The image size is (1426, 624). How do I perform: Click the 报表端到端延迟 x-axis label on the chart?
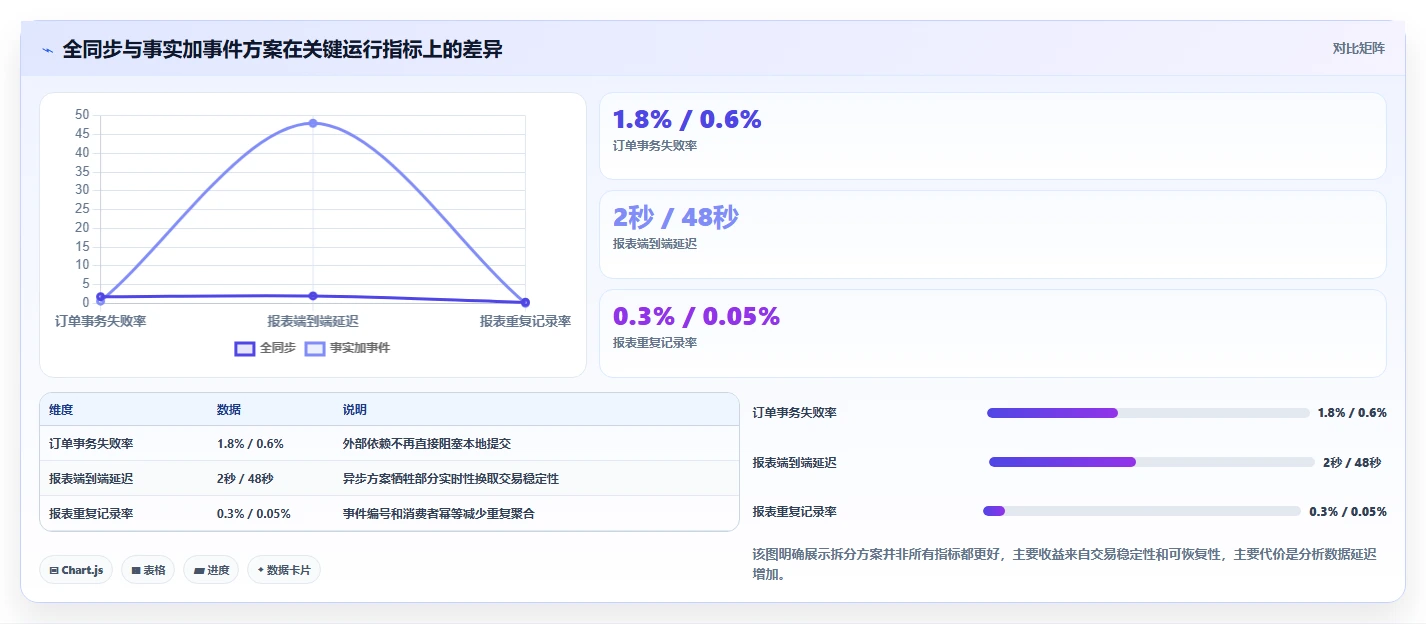[313, 321]
